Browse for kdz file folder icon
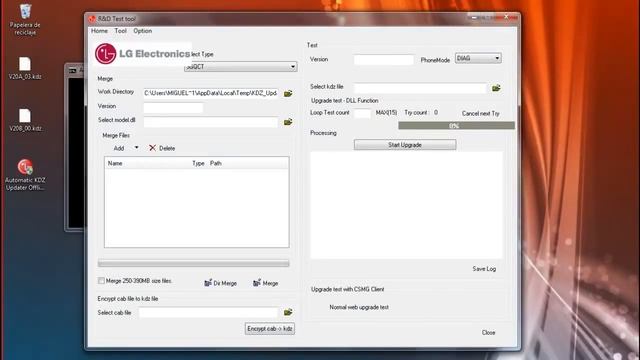The height and width of the screenshot is (360, 640). (x=496, y=88)
